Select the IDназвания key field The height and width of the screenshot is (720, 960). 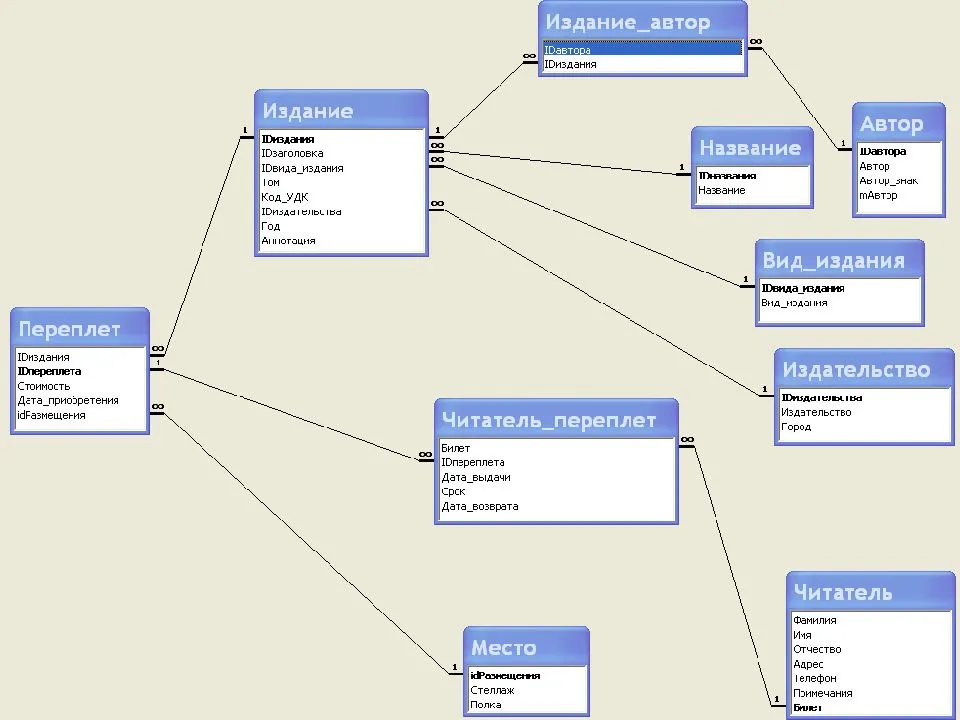click(752, 176)
